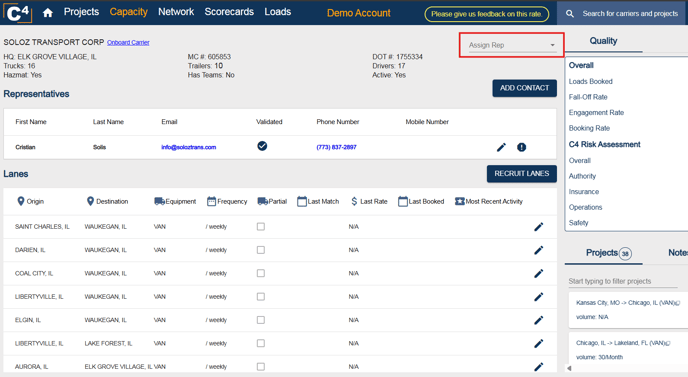Select Insurance risk assessment item

pyautogui.click(x=584, y=192)
